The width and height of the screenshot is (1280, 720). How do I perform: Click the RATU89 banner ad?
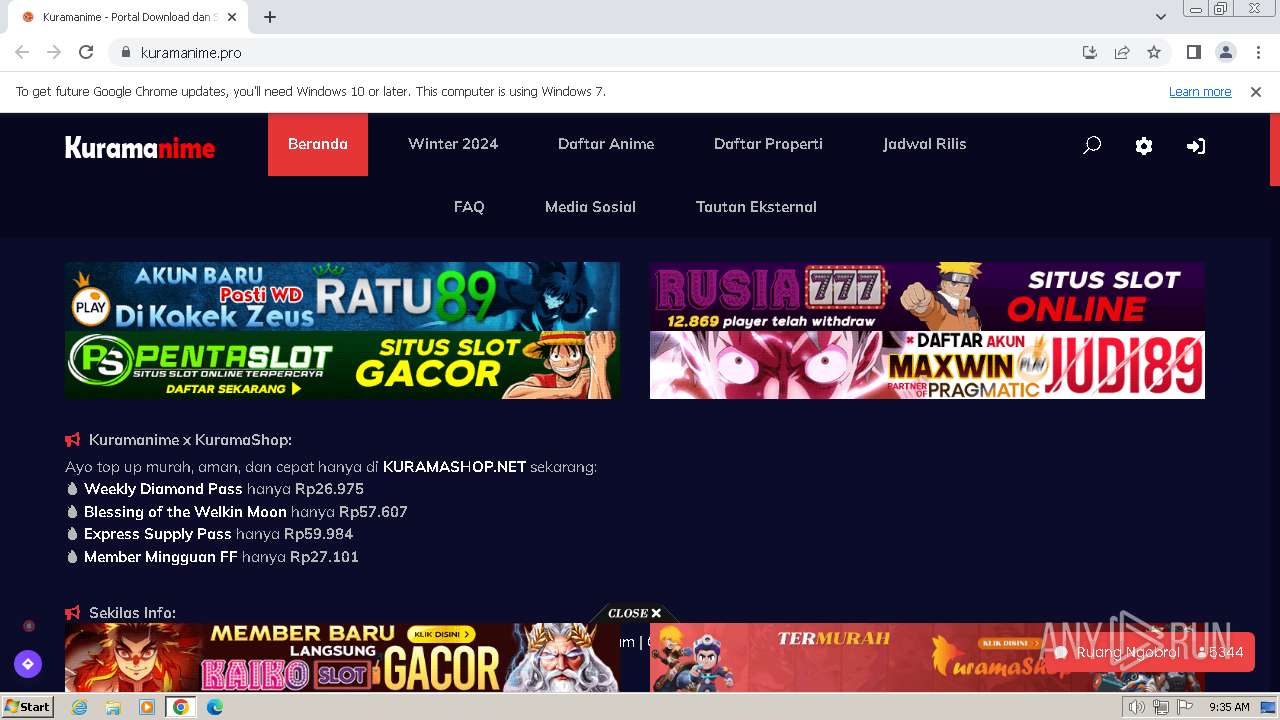pyautogui.click(x=342, y=296)
